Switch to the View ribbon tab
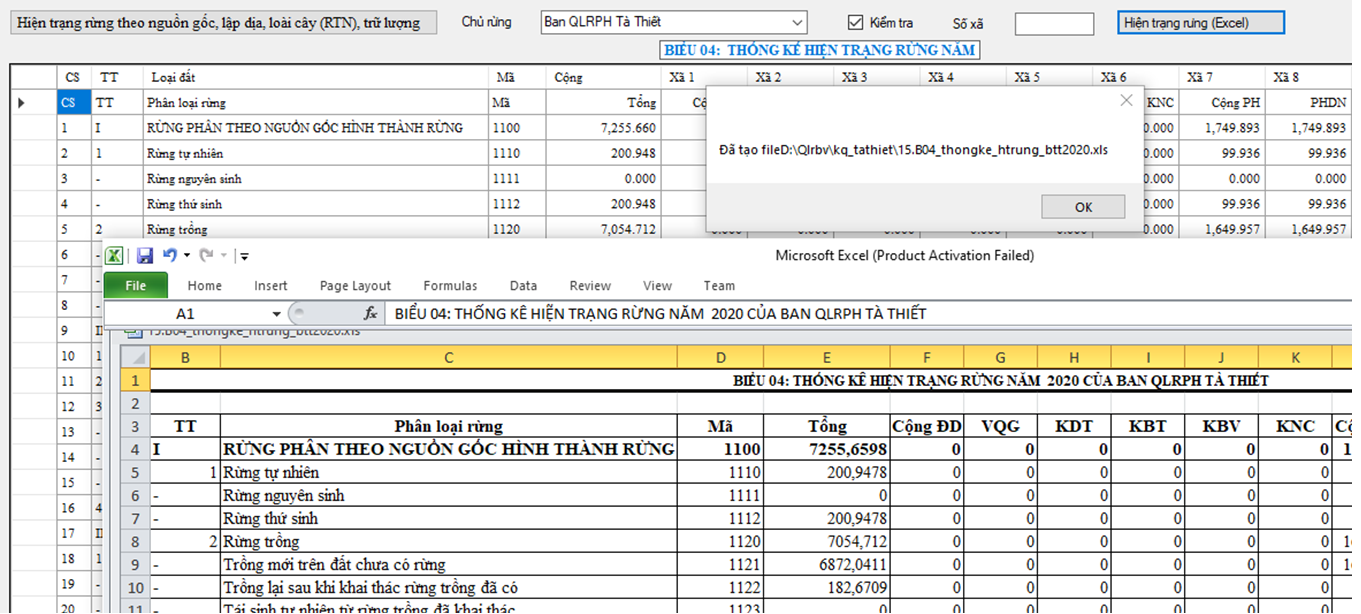Image resolution: width=1361 pixels, height=614 pixels. click(x=658, y=286)
